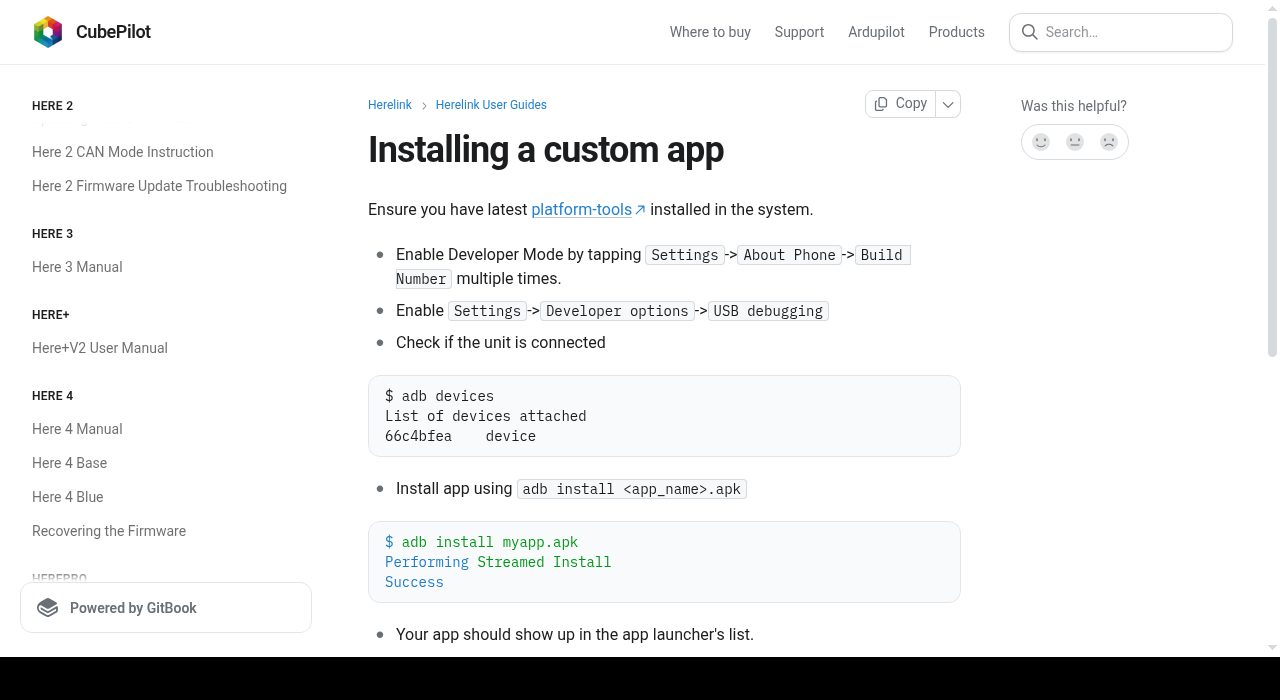Viewport: 1280px width, 700px height.
Task: Rate page with happy face icon
Action: [x=1041, y=142]
